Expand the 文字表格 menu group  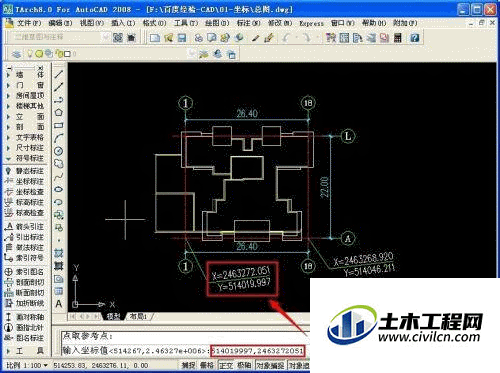coord(25,137)
